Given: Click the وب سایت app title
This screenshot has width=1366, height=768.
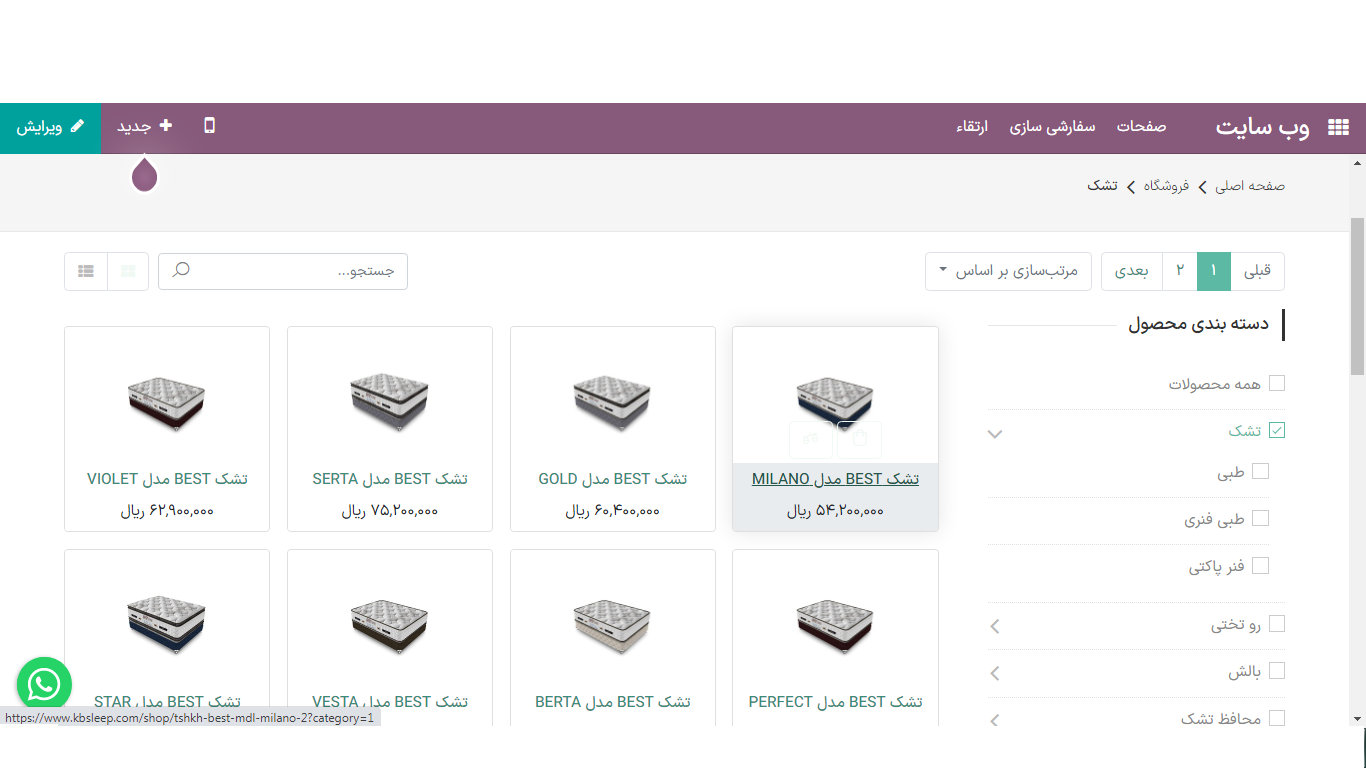Looking at the screenshot, I should tap(1262, 127).
